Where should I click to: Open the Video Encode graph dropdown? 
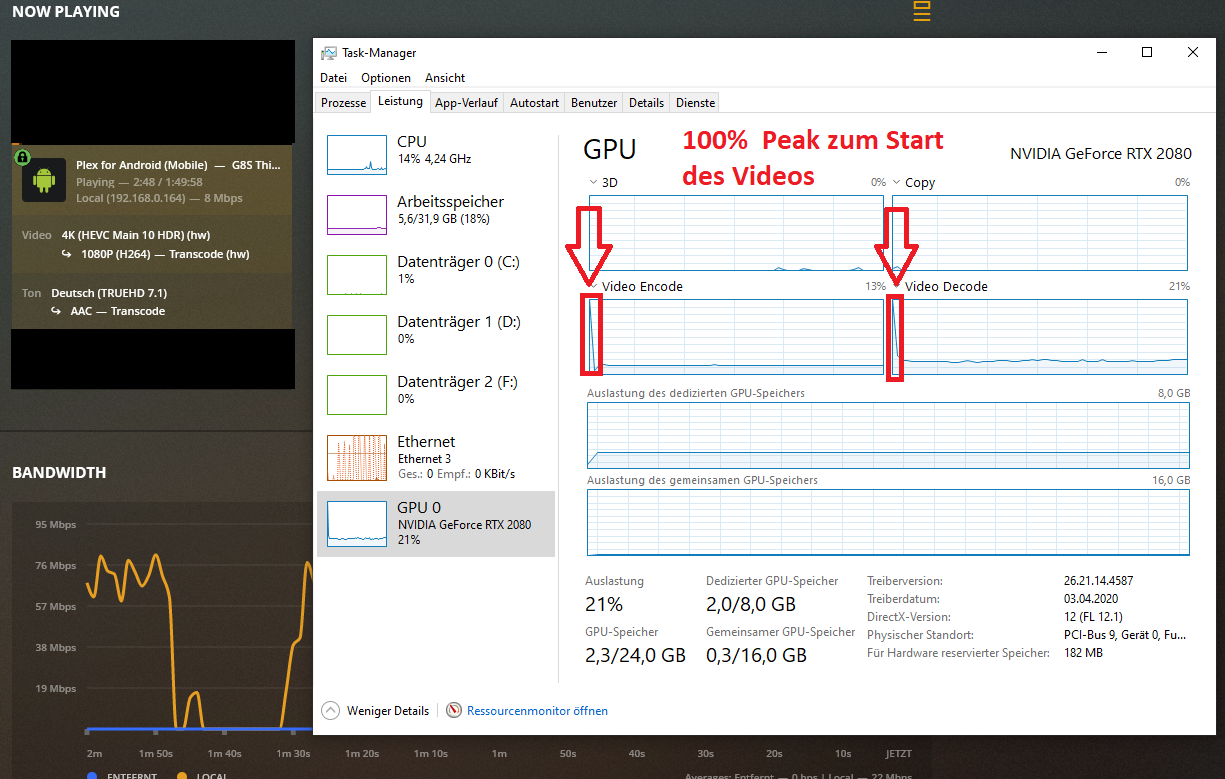click(593, 286)
